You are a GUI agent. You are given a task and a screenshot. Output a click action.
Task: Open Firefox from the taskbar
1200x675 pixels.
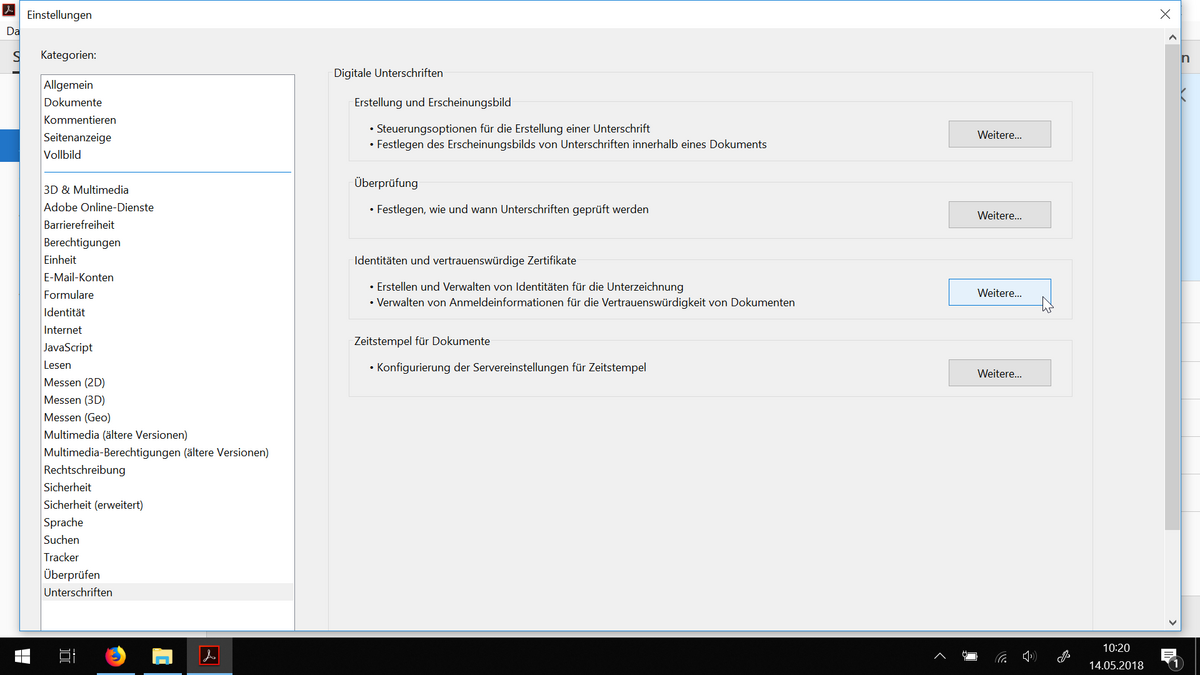116,656
